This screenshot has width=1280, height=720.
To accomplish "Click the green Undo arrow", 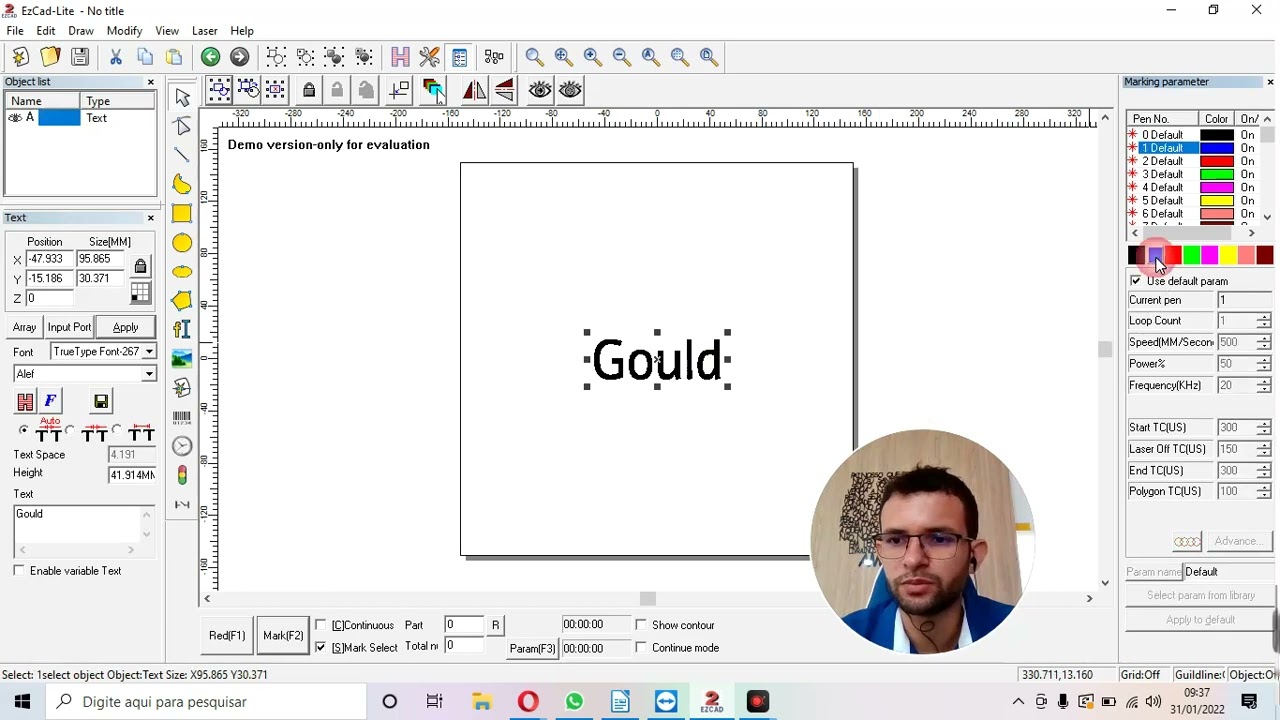I will click(x=210, y=57).
